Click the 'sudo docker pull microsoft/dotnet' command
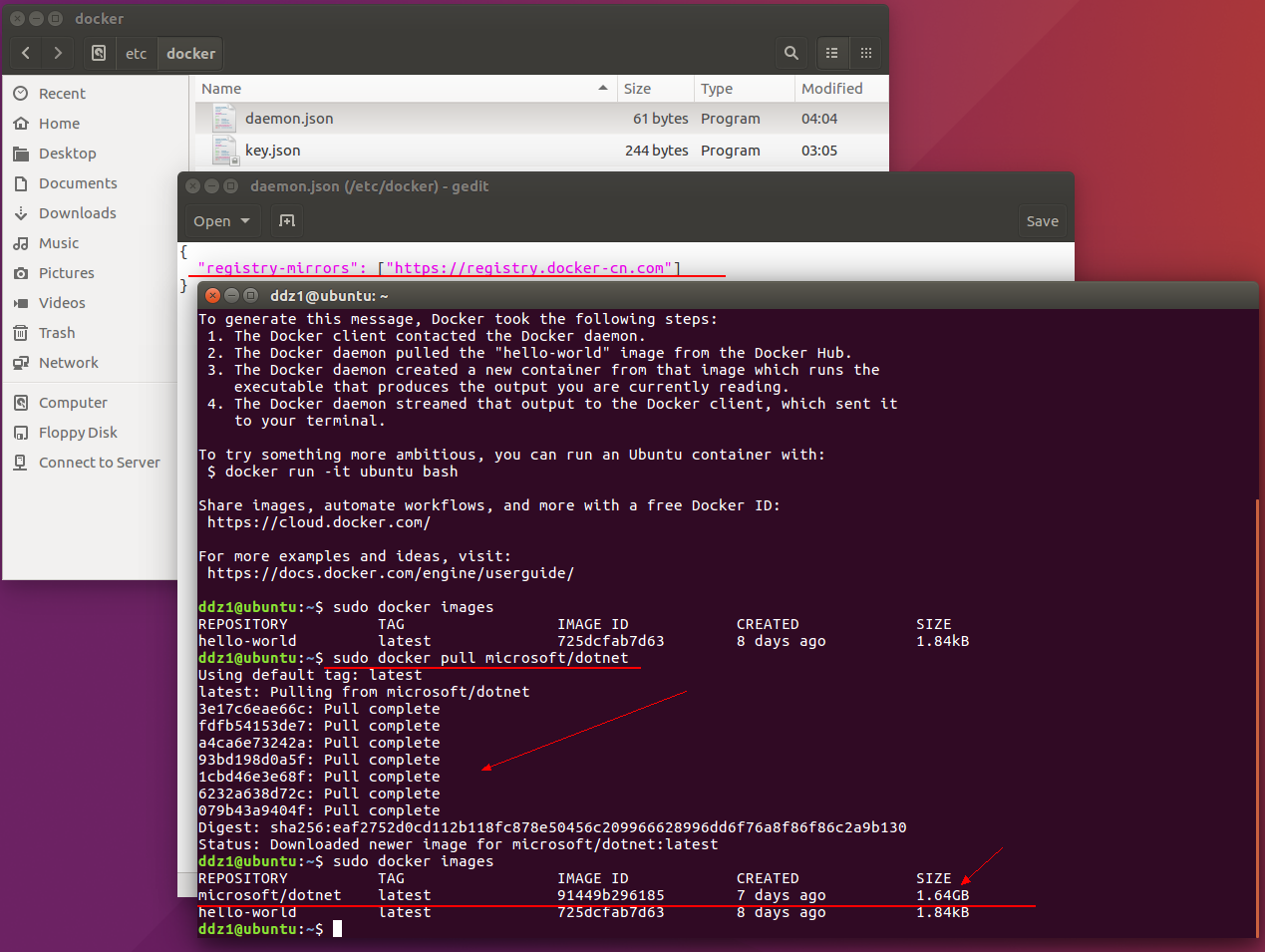Screen dimensions: 1265x952 [480, 658]
